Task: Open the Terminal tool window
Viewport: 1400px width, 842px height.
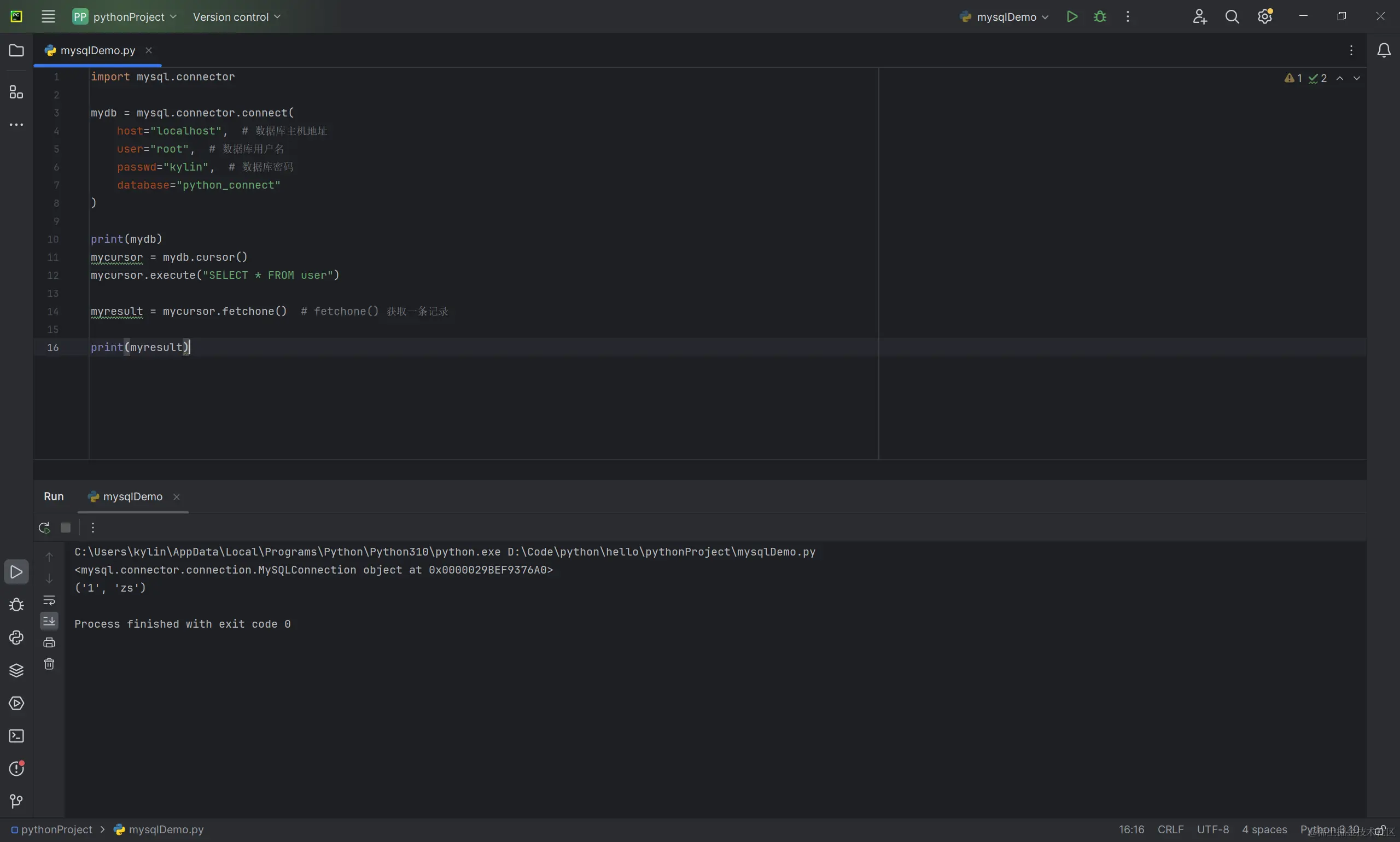Action: [x=16, y=736]
